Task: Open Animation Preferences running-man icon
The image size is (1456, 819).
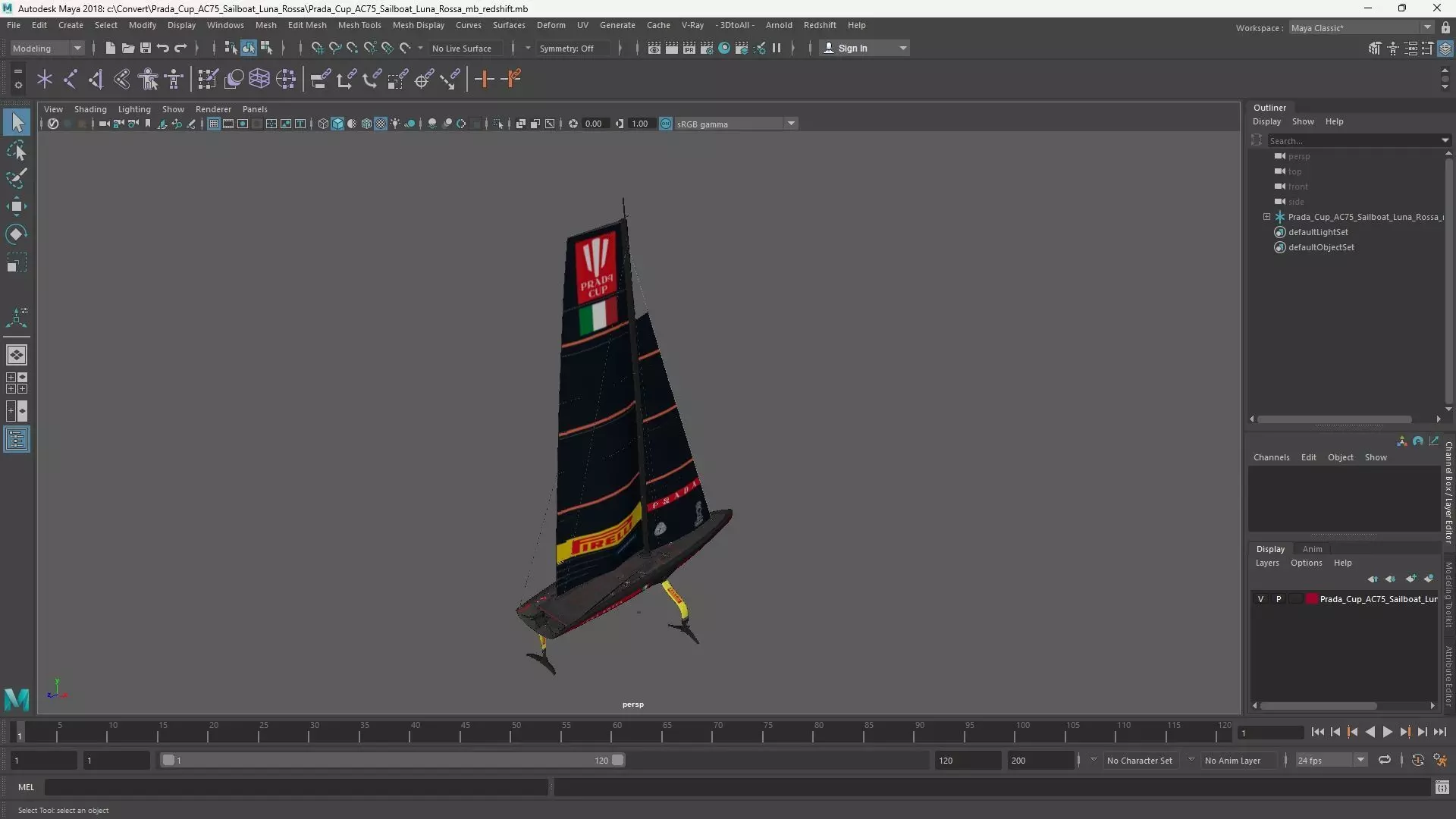Action: [1440, 760]
